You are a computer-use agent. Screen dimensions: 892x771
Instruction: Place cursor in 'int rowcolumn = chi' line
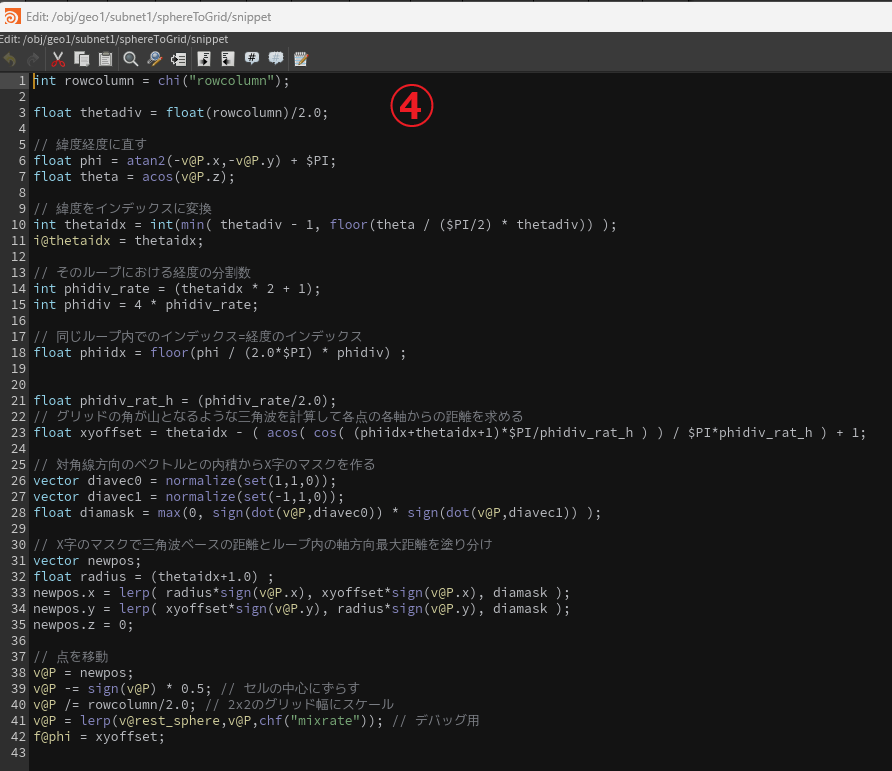tap(162, 81)
